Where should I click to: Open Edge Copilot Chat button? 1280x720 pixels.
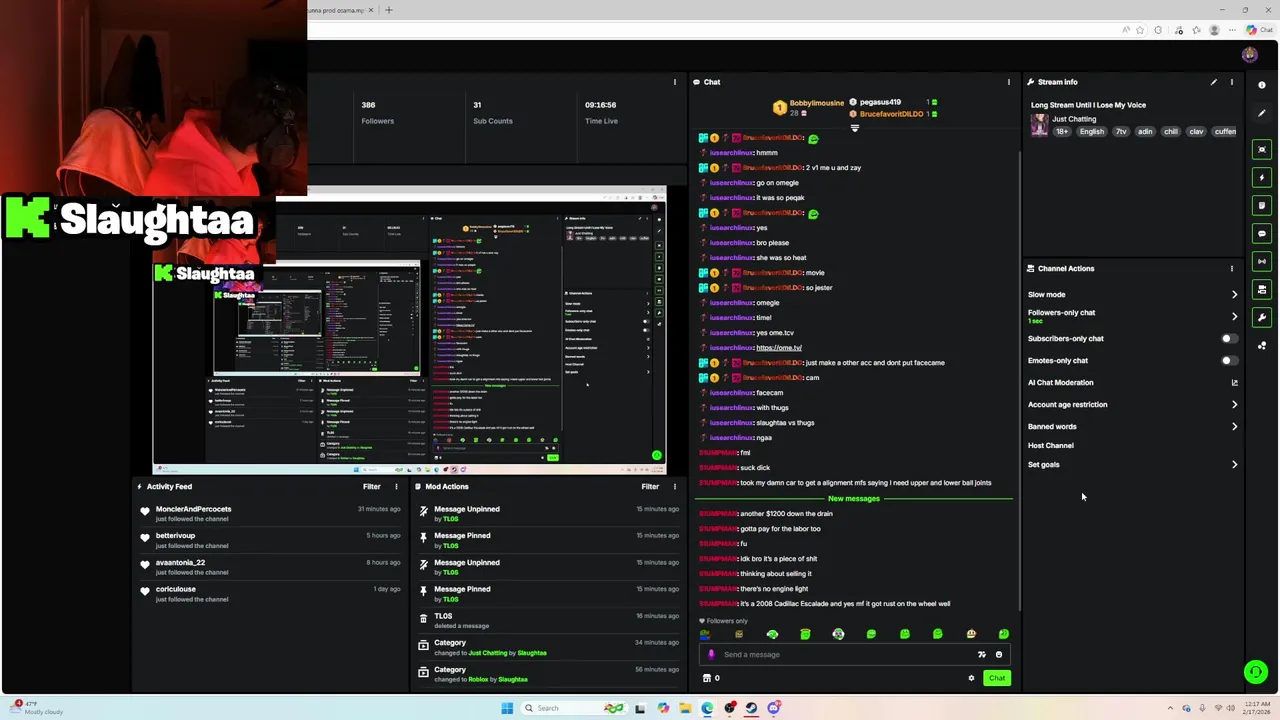coord(1260,30)
